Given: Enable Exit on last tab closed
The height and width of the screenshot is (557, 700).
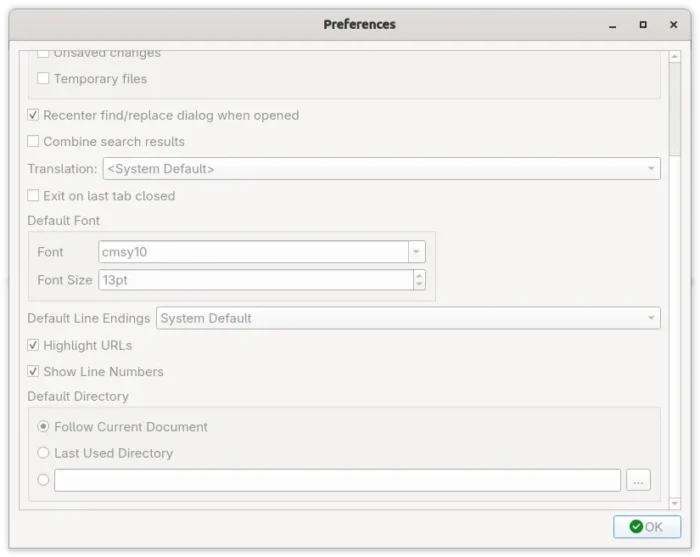Looking at the screenshot, I should 34,196.
